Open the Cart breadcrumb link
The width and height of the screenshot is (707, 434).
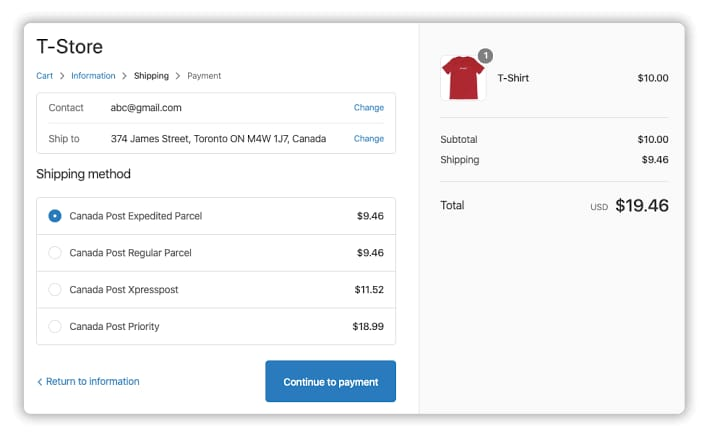(44, 76)
